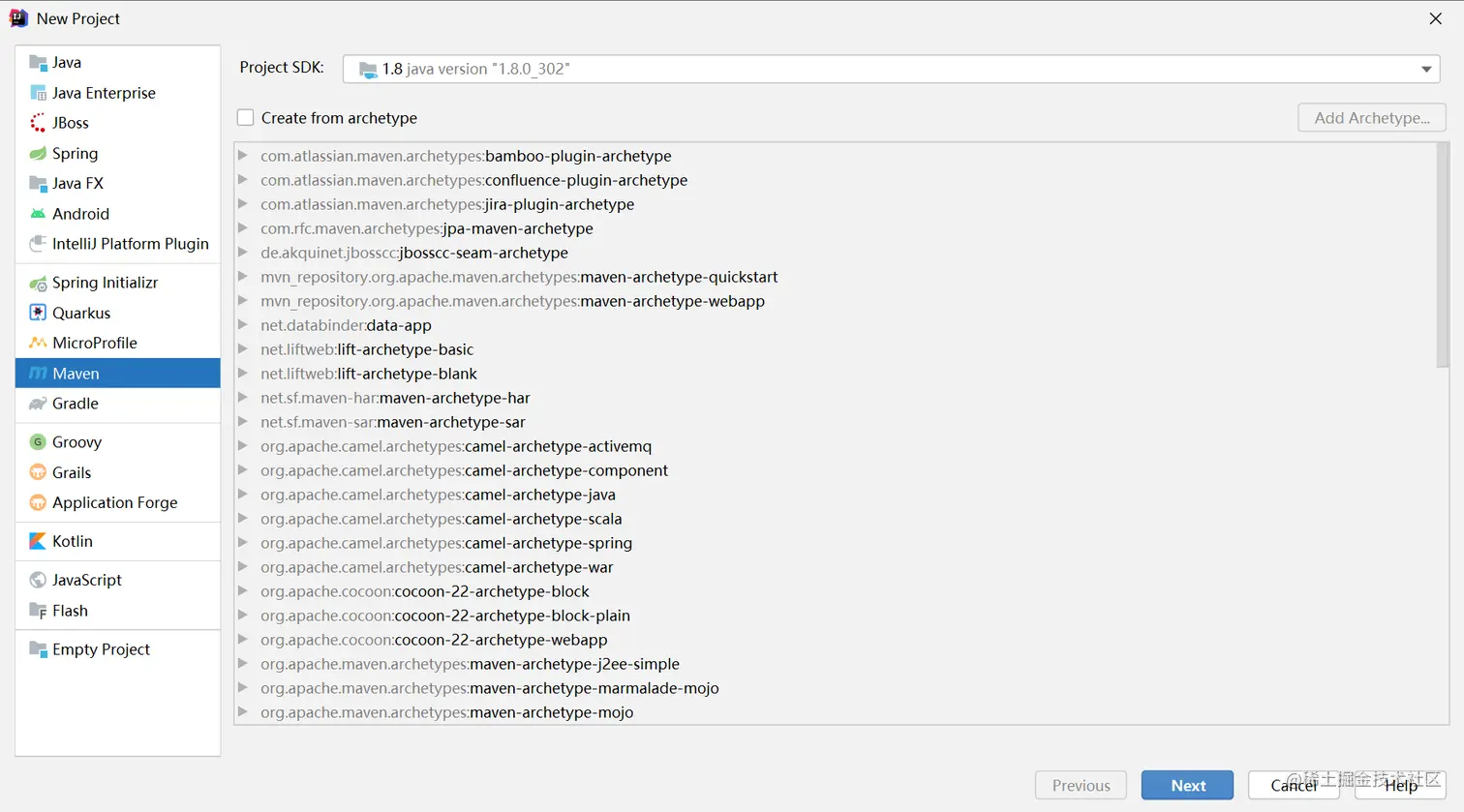This screenshot has width=1464, height=812.
Task: Select maven-archetype-j2ee-simple row
Action: click(836, 664)
